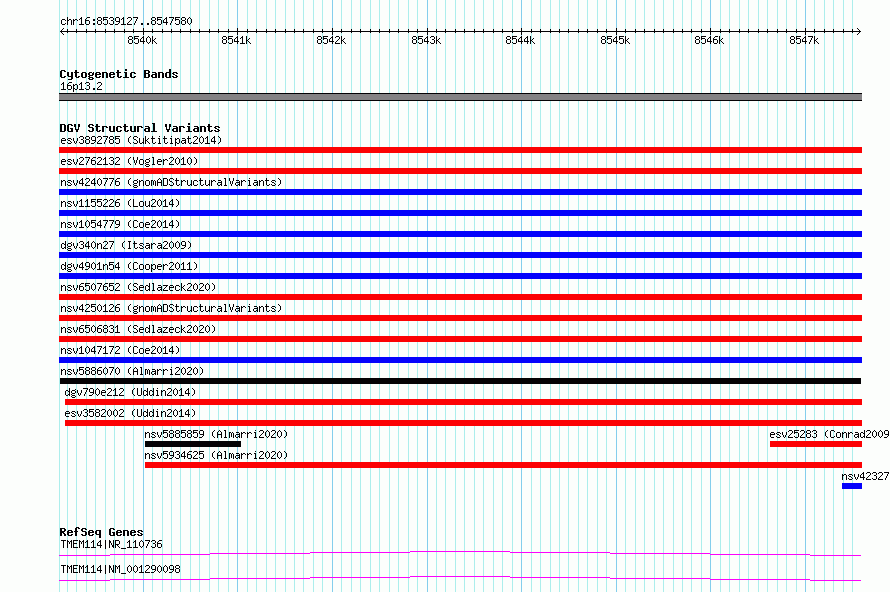This screenshot has height=592, width=890.
Task: Click the blue bar under nsv4240776
Action: (460, 192)
